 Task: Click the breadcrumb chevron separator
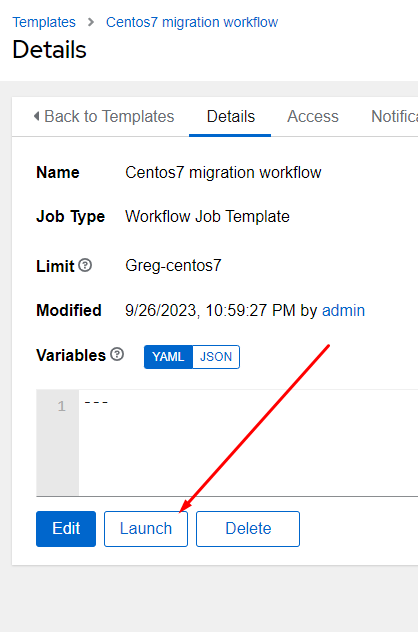coord(91,22)
